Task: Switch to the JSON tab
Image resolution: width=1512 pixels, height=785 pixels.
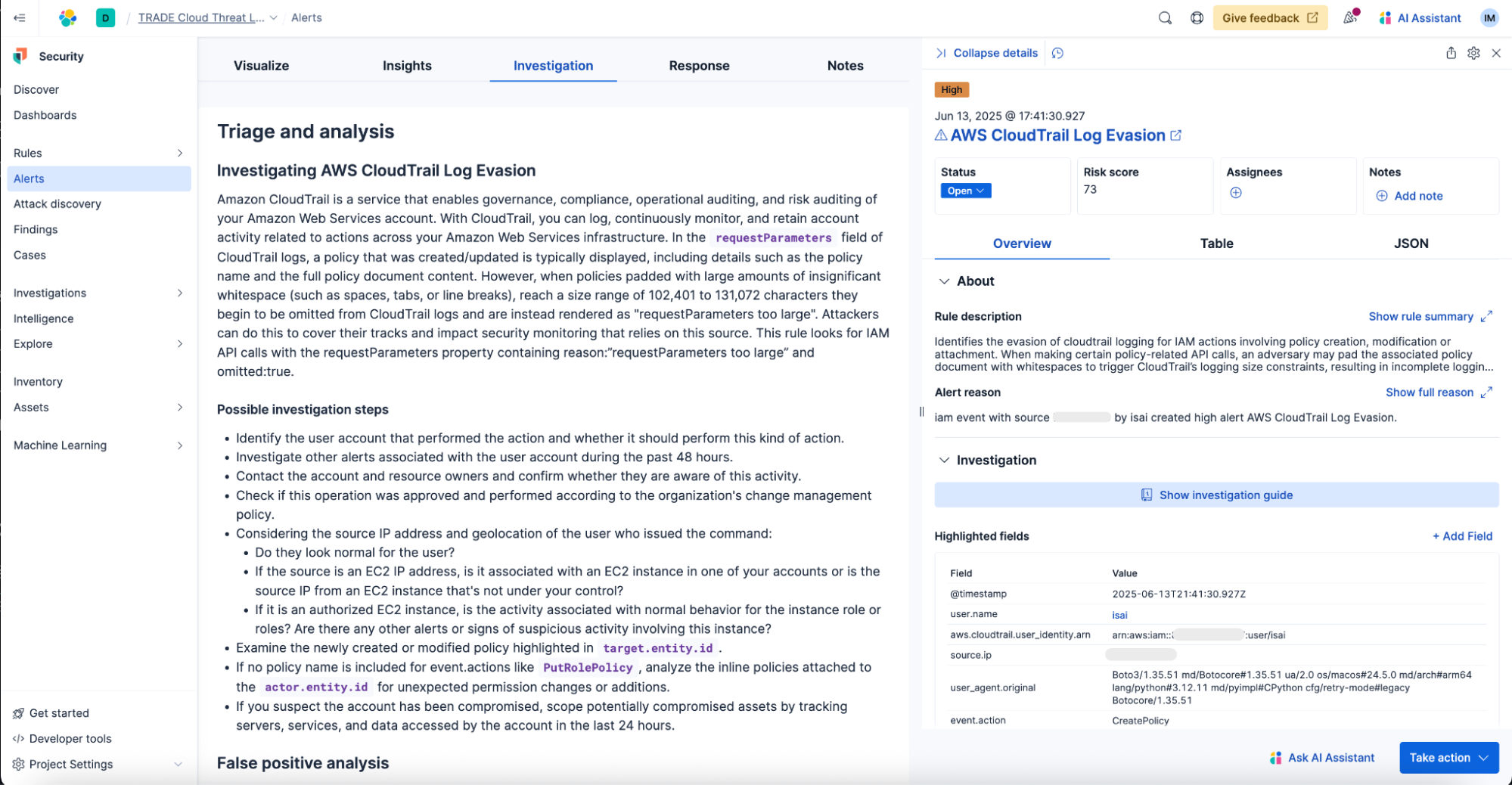Action: click(1411, 244)
